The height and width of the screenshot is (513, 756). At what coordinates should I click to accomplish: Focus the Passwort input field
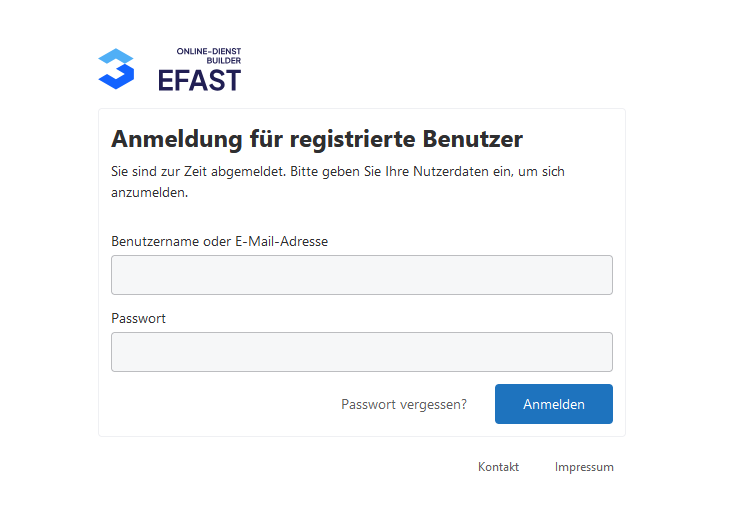click(361, 352)
